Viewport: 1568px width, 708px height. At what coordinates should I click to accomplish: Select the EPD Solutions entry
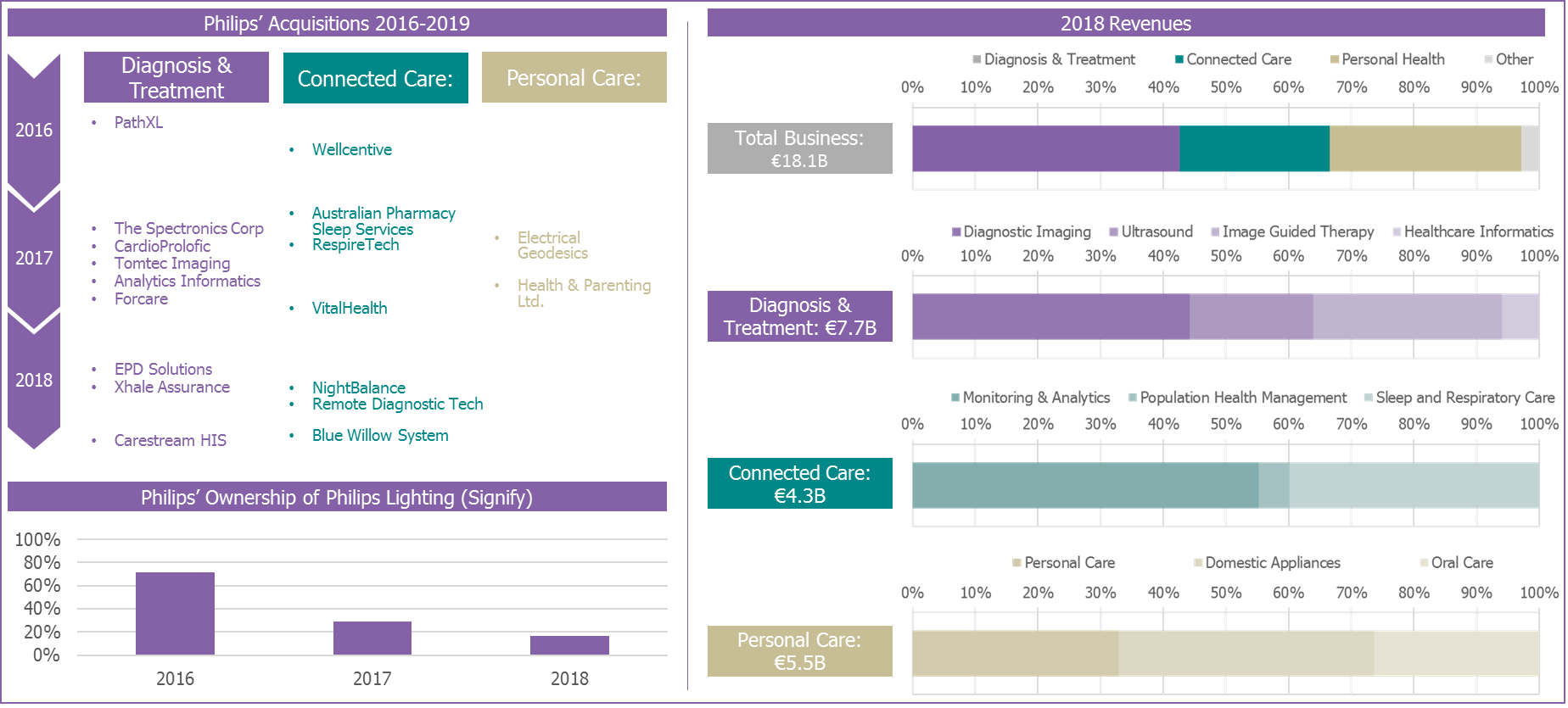163,369
